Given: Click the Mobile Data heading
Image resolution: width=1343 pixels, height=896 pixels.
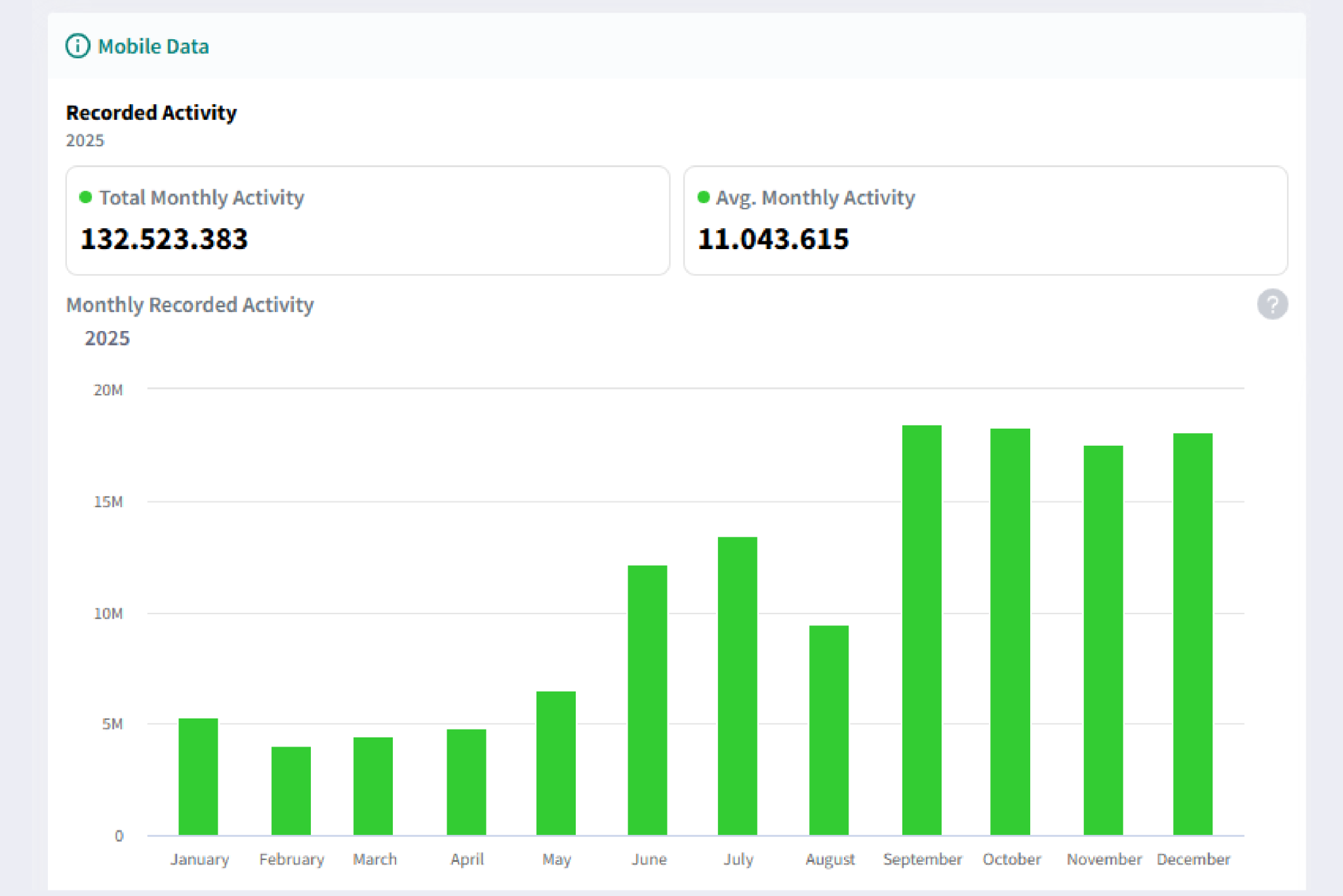Looking at the screenshot, I should (153, 47).
